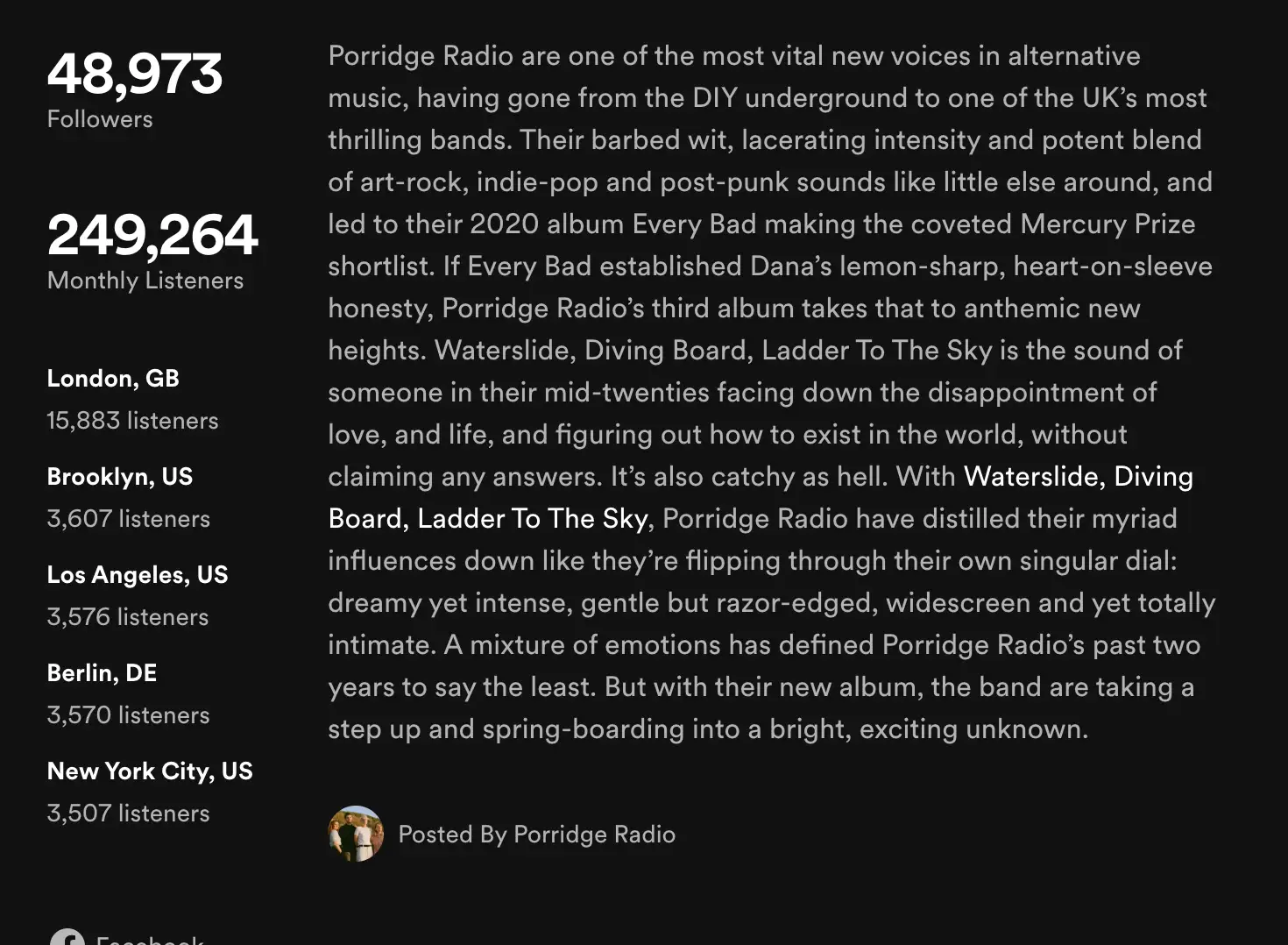The image size is (1288, 945).
Task: Click the Followers label
Action: coord(100,119)
